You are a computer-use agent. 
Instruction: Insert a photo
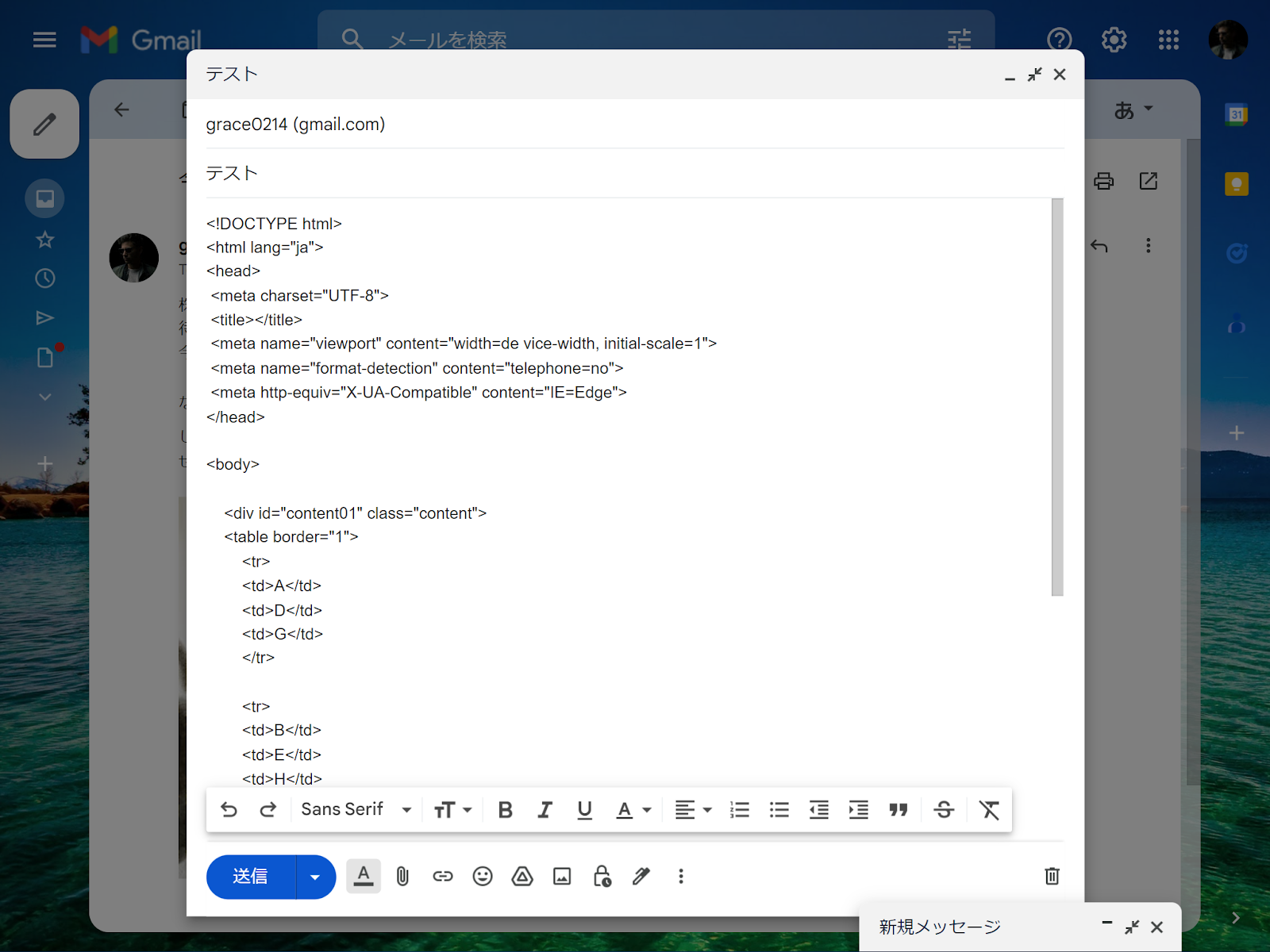coord(562,877)
